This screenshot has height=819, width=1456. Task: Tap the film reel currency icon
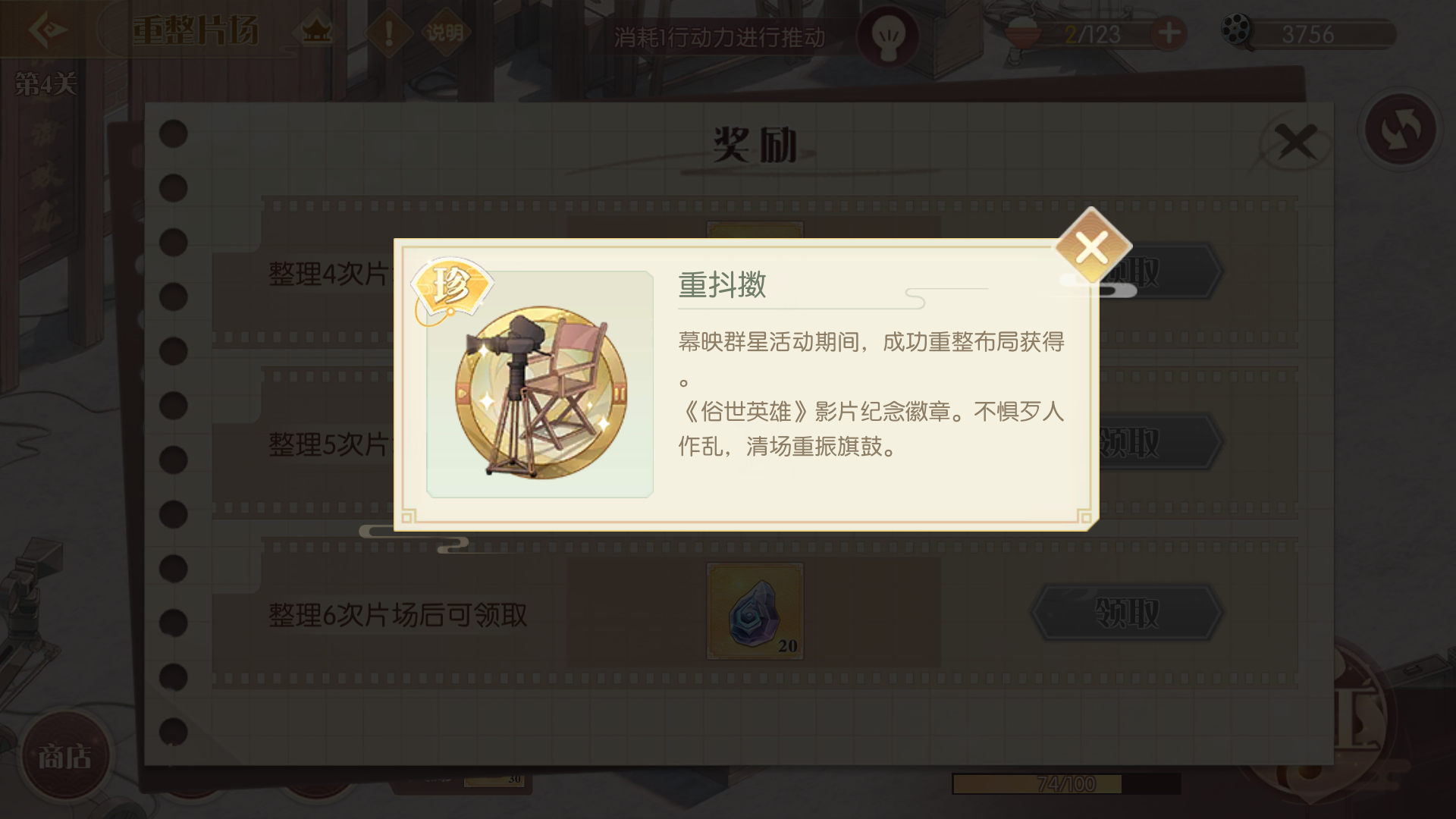1238,33
